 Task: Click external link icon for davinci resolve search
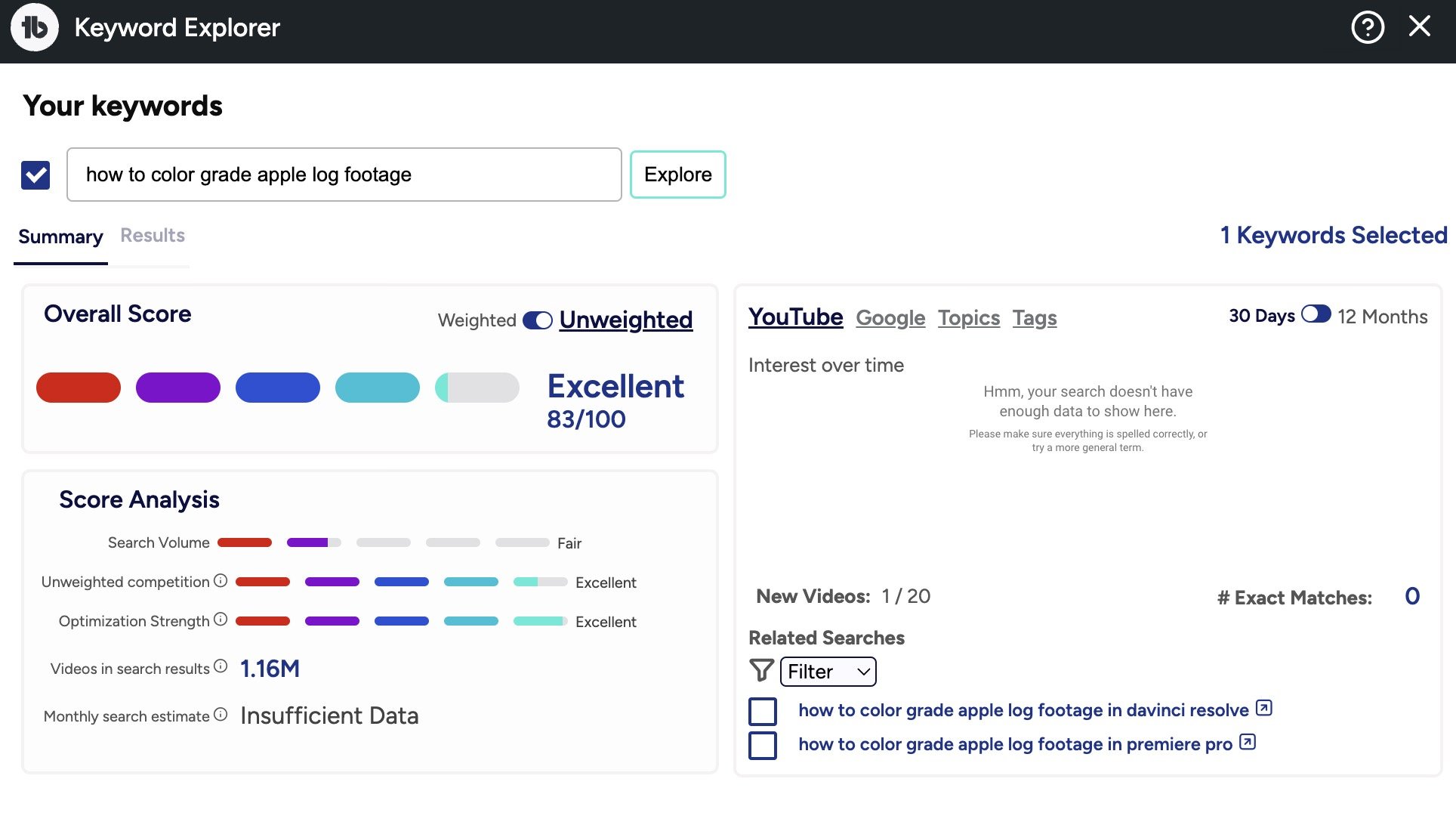point(1264,709)
